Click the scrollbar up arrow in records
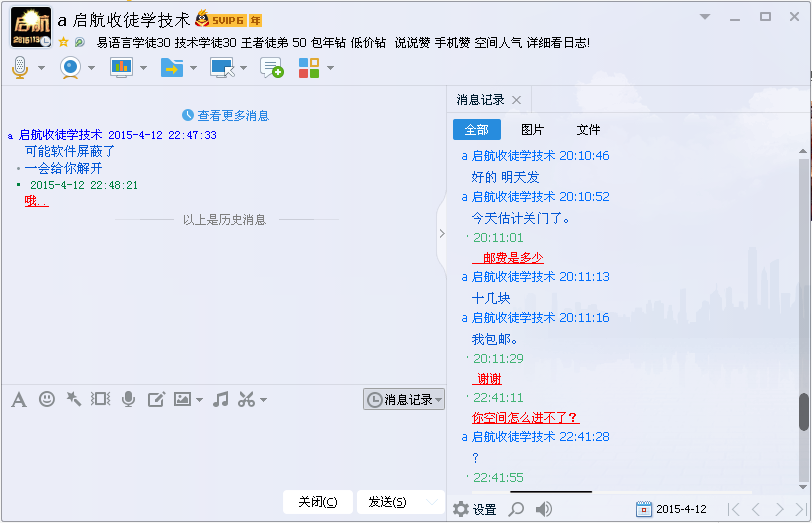 click(x=803, y=151)
